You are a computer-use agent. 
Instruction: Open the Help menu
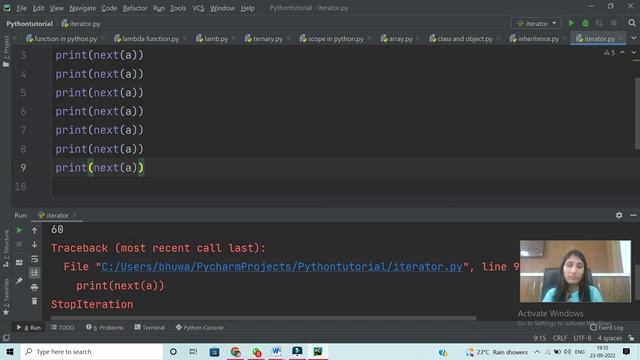[247, 8]
